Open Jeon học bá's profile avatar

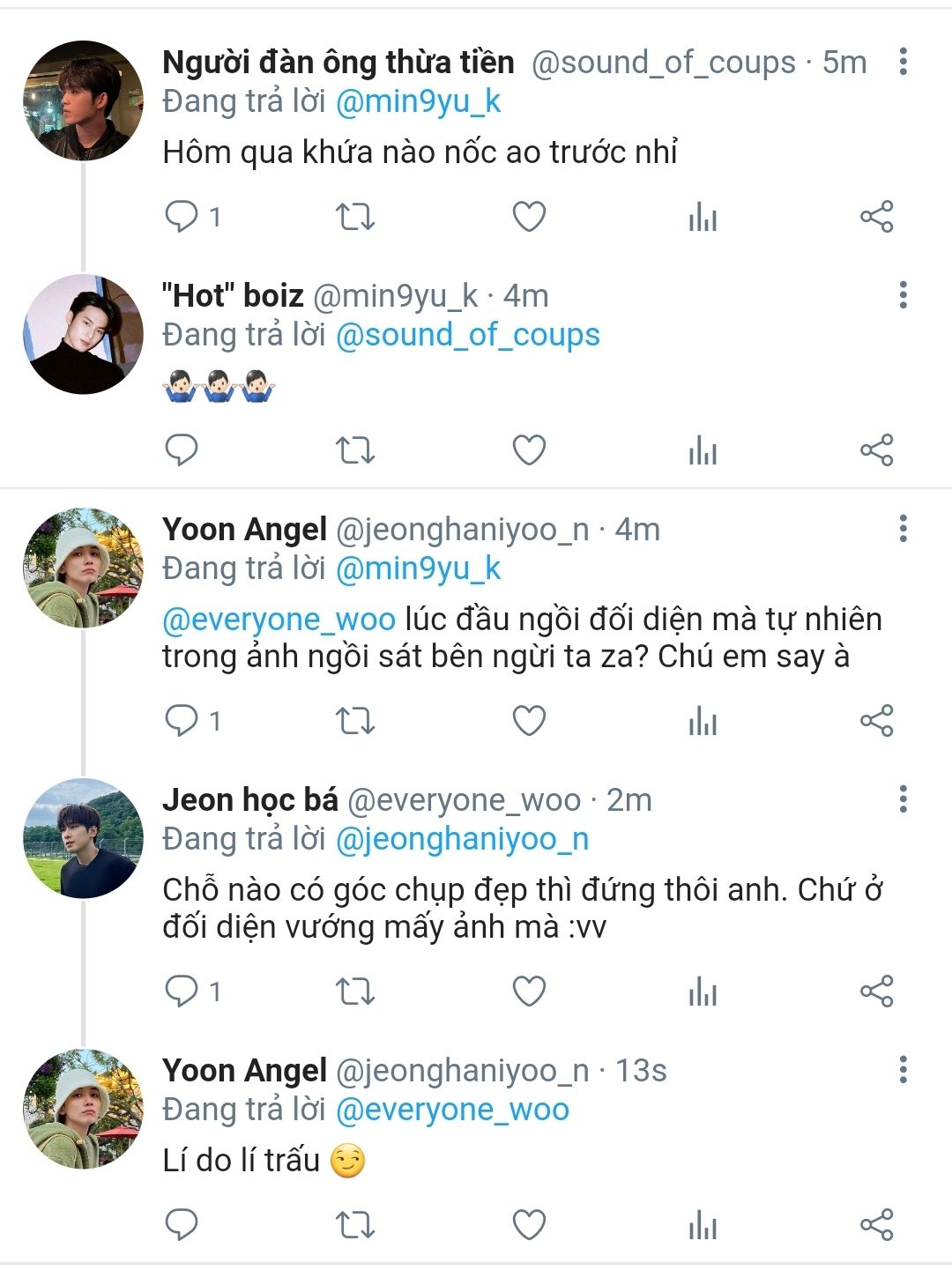[83, 838]
